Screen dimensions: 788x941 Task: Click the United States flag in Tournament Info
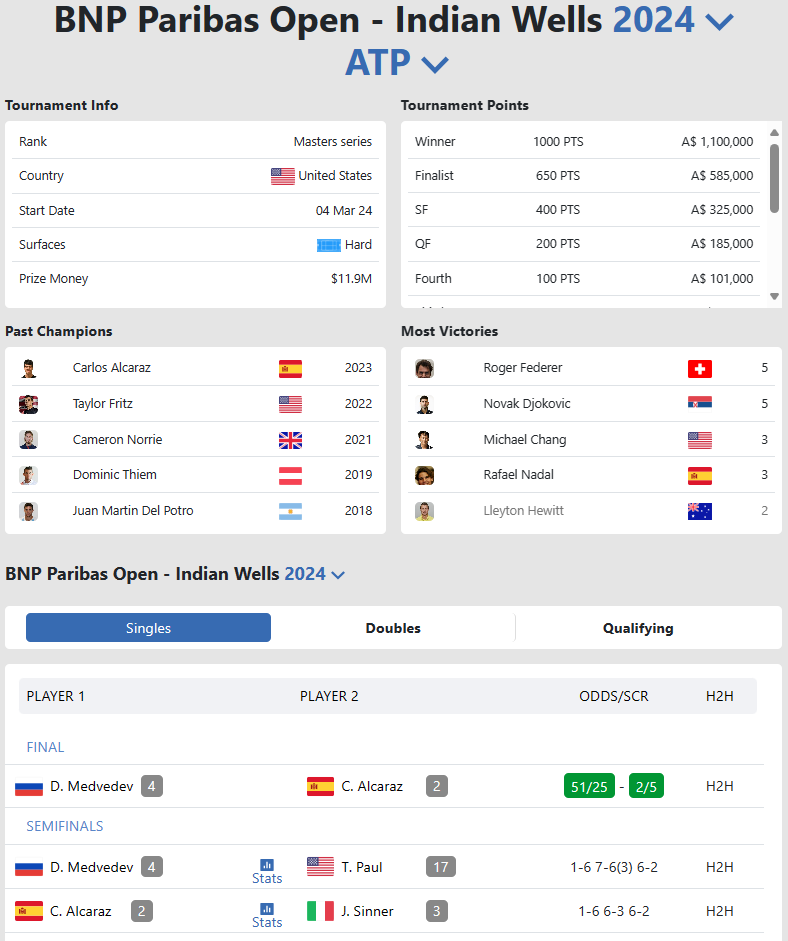pos(283,176)
